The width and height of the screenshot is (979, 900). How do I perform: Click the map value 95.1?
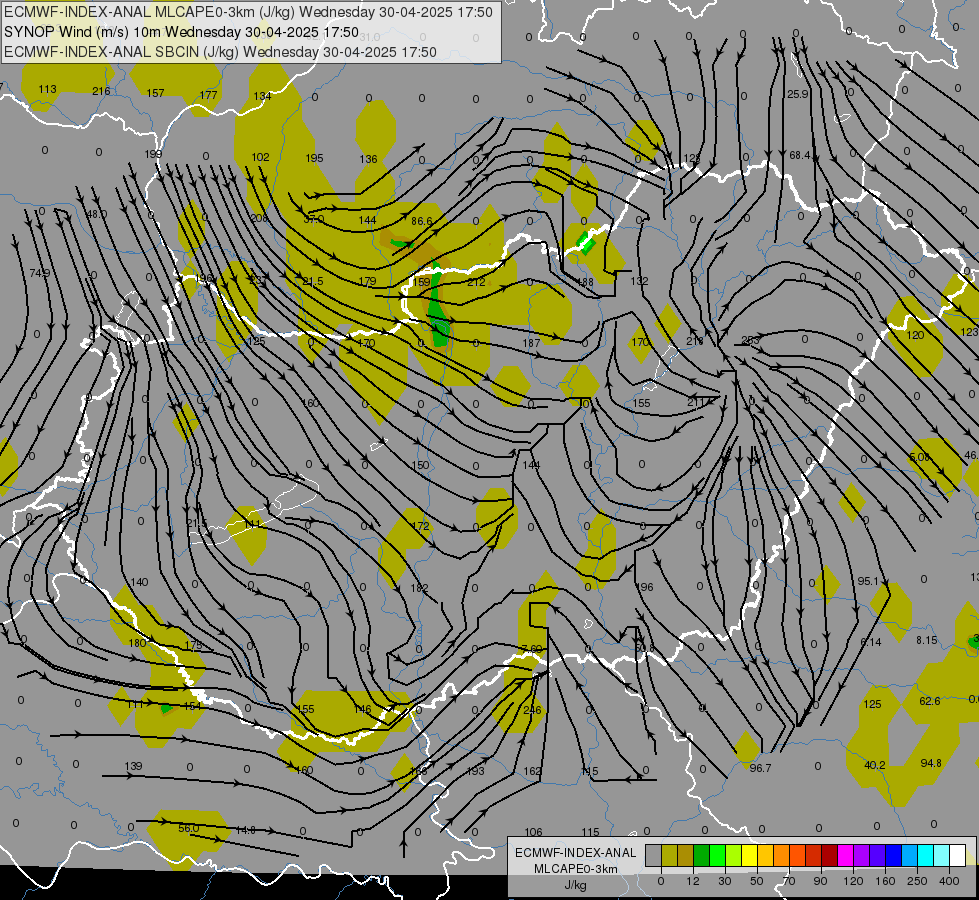(x=868, y=581)
